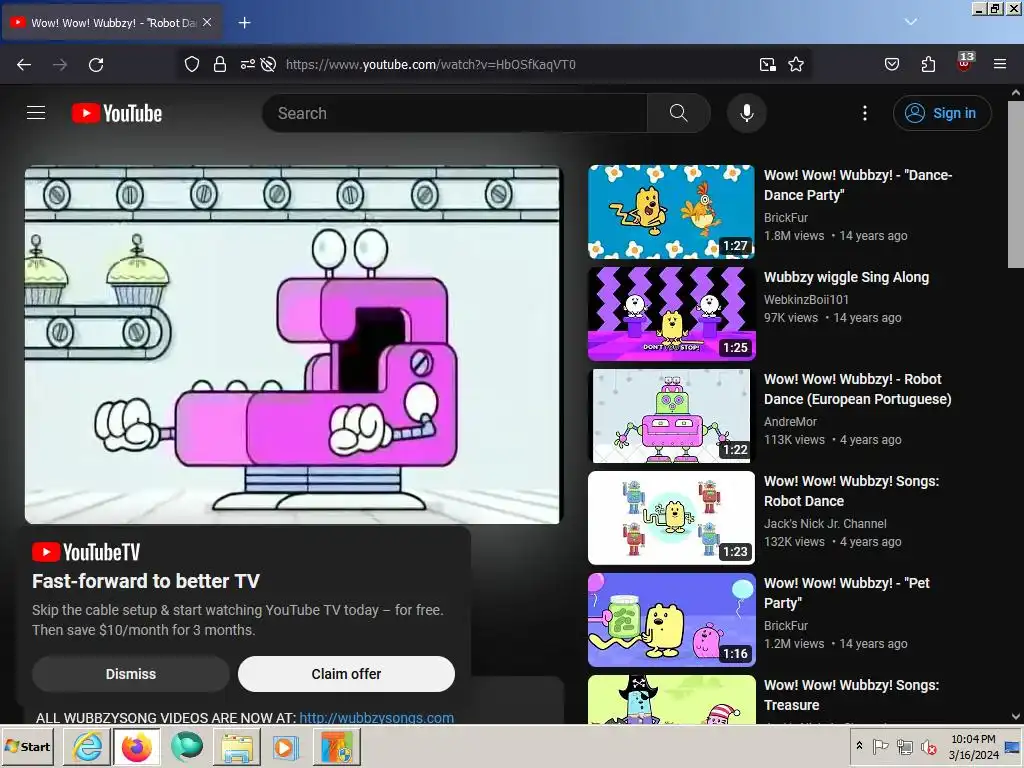Click title Wow! Wow! Wubbzy! Songs: Treasure
Viewport: 1024px width, 768px height.
tap(852, 695)
